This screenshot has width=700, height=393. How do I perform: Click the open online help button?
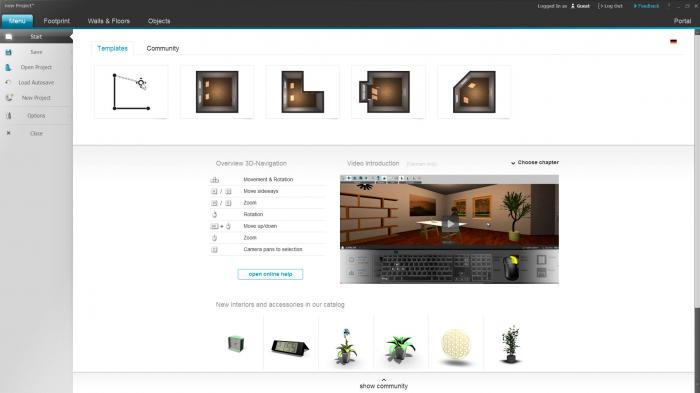coord(270,274)
